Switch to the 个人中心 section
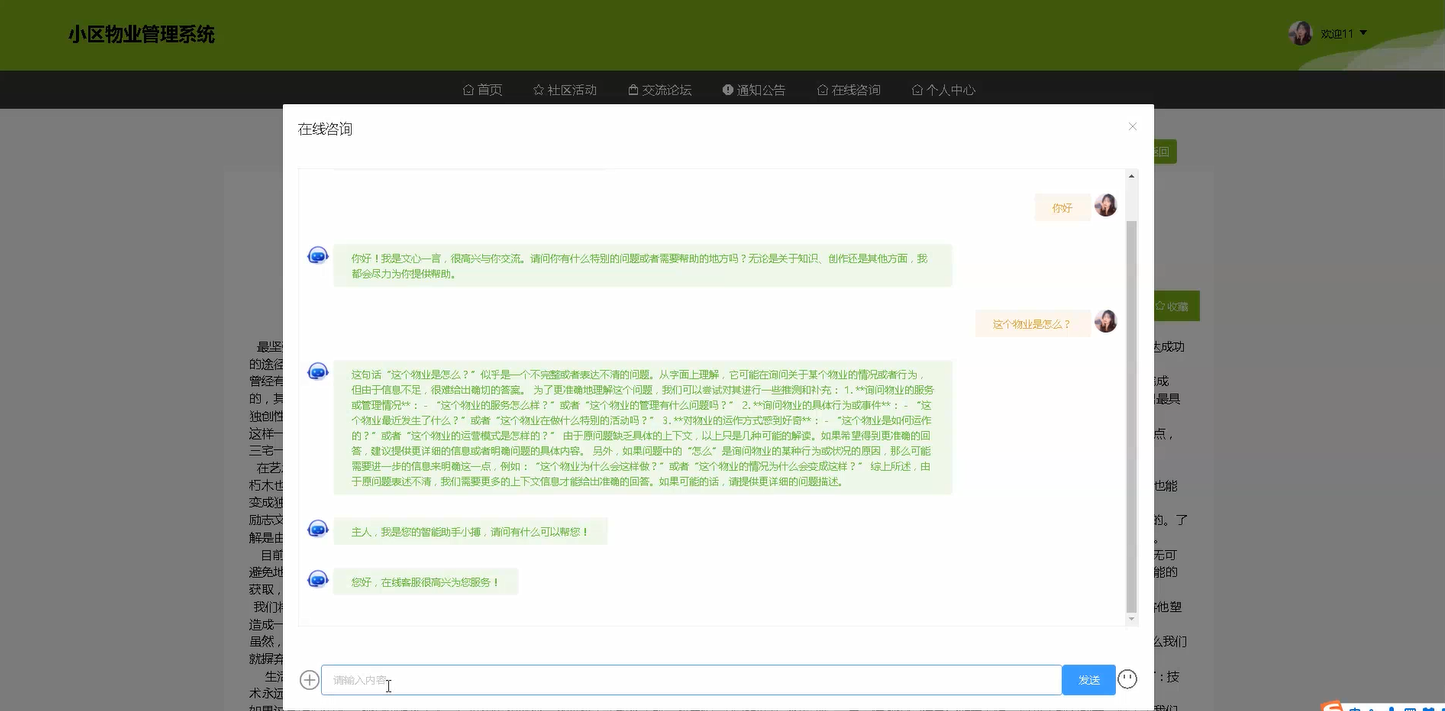 pos(943,89)
